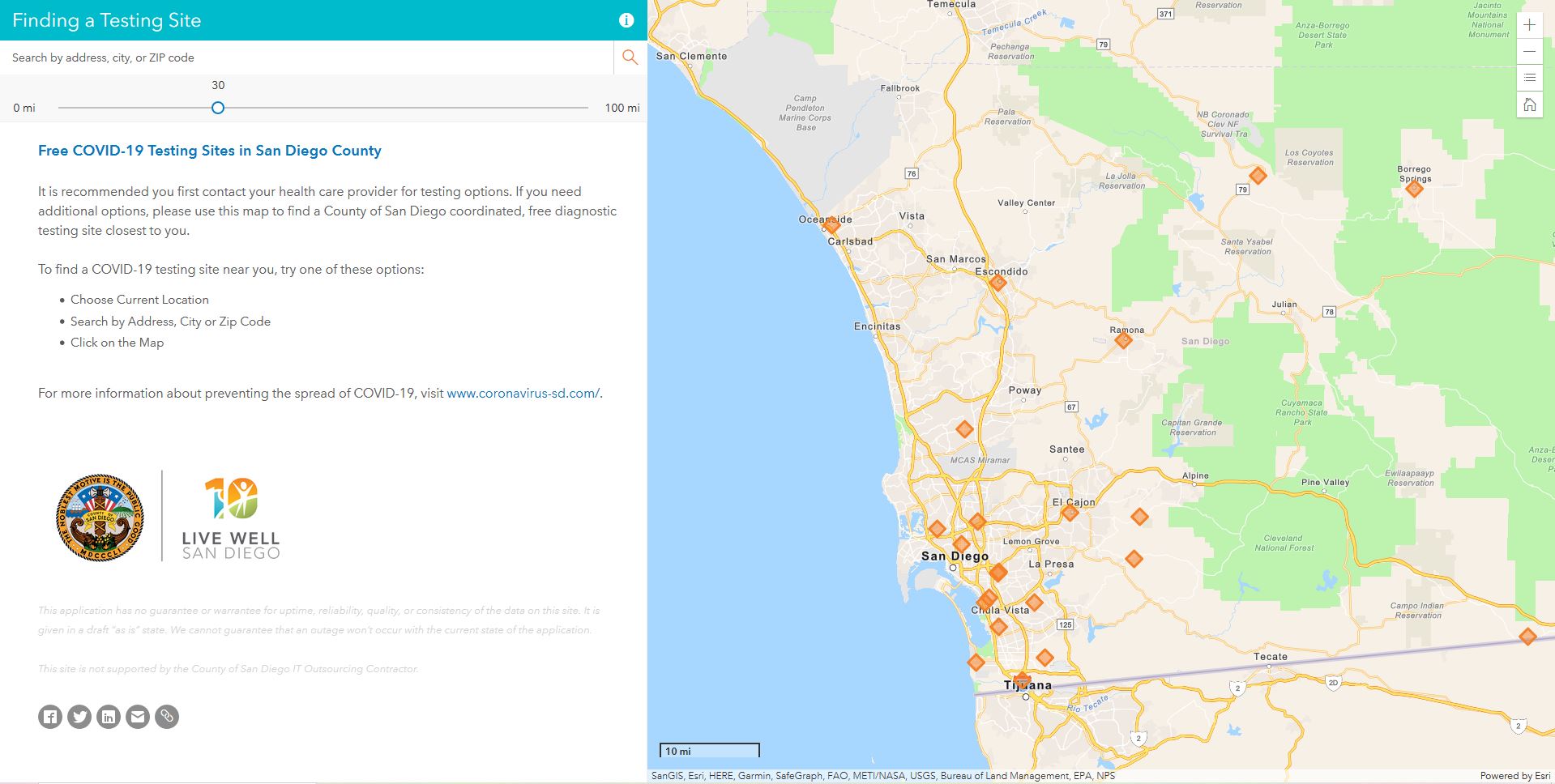Select the Borrego Springs testing site marker
The width and height of the screenshot is (1555, 784).
1414,190
